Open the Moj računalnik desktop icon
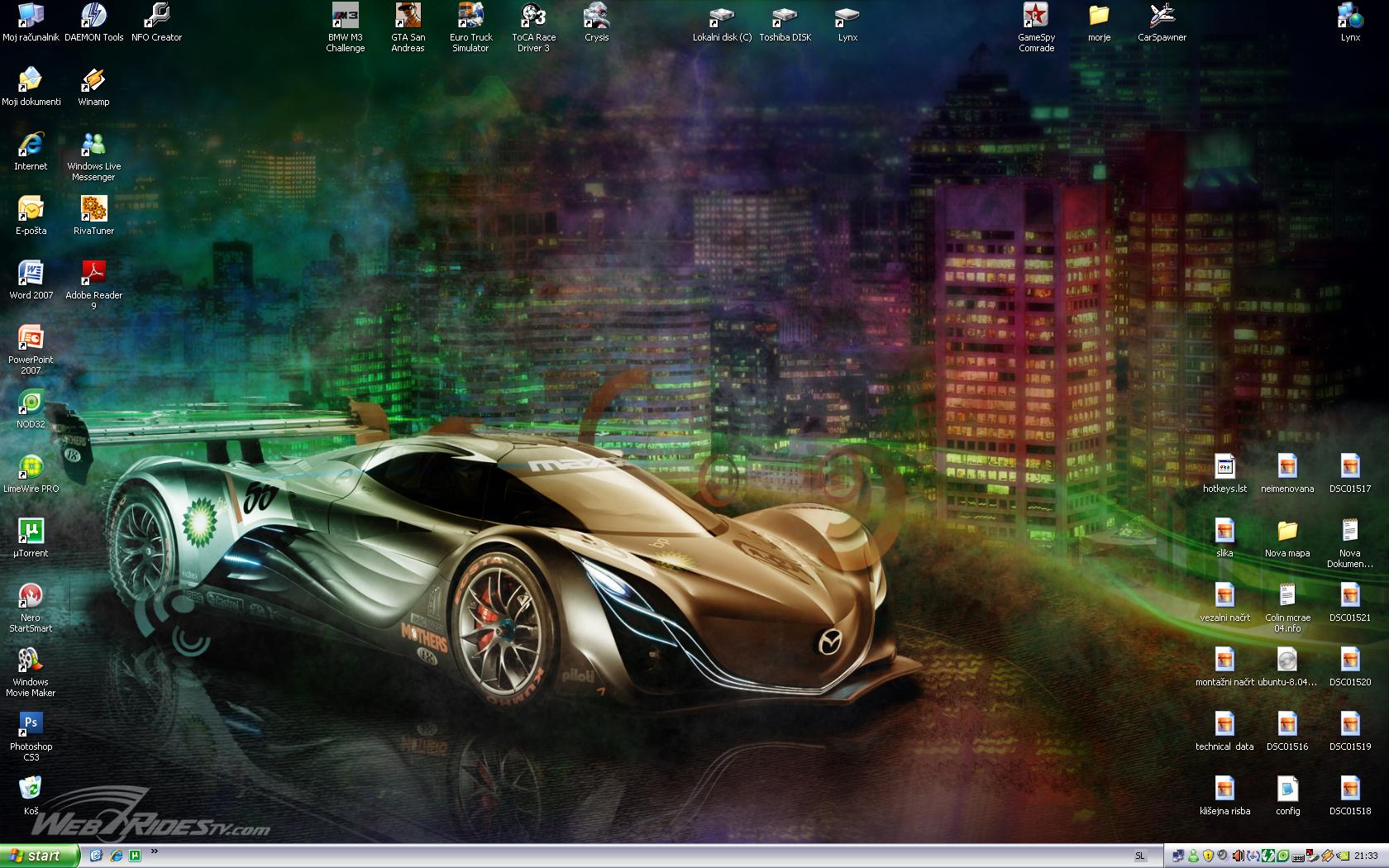 click(x=31, y=22)
